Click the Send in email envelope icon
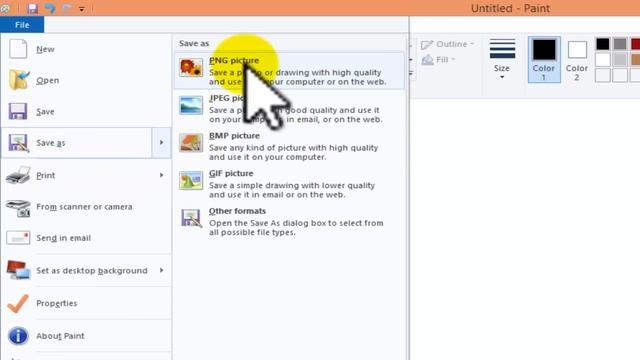The image size is (640, 360). coord(18,238)
